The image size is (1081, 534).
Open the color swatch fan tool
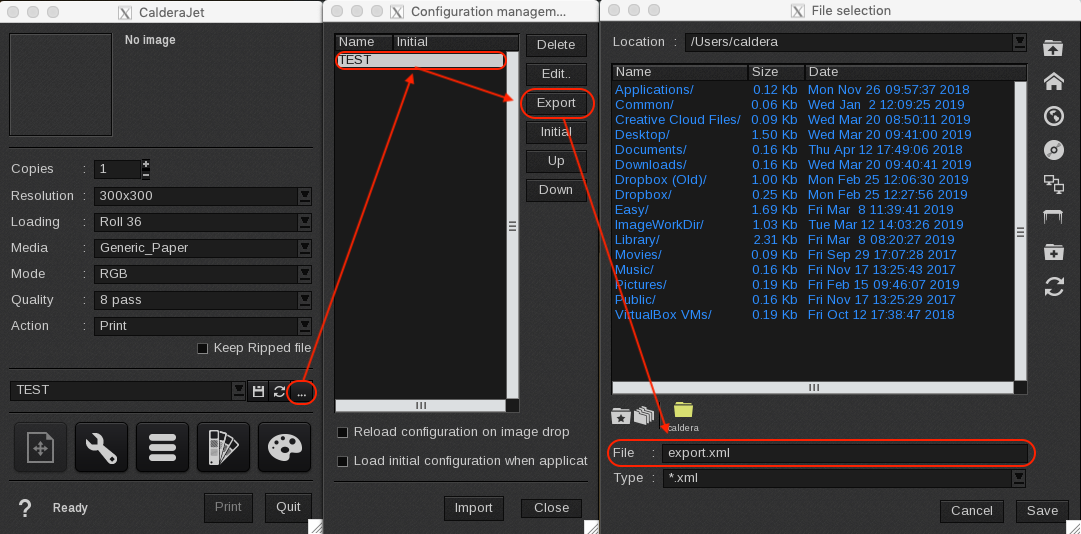[x=222, y=447]
